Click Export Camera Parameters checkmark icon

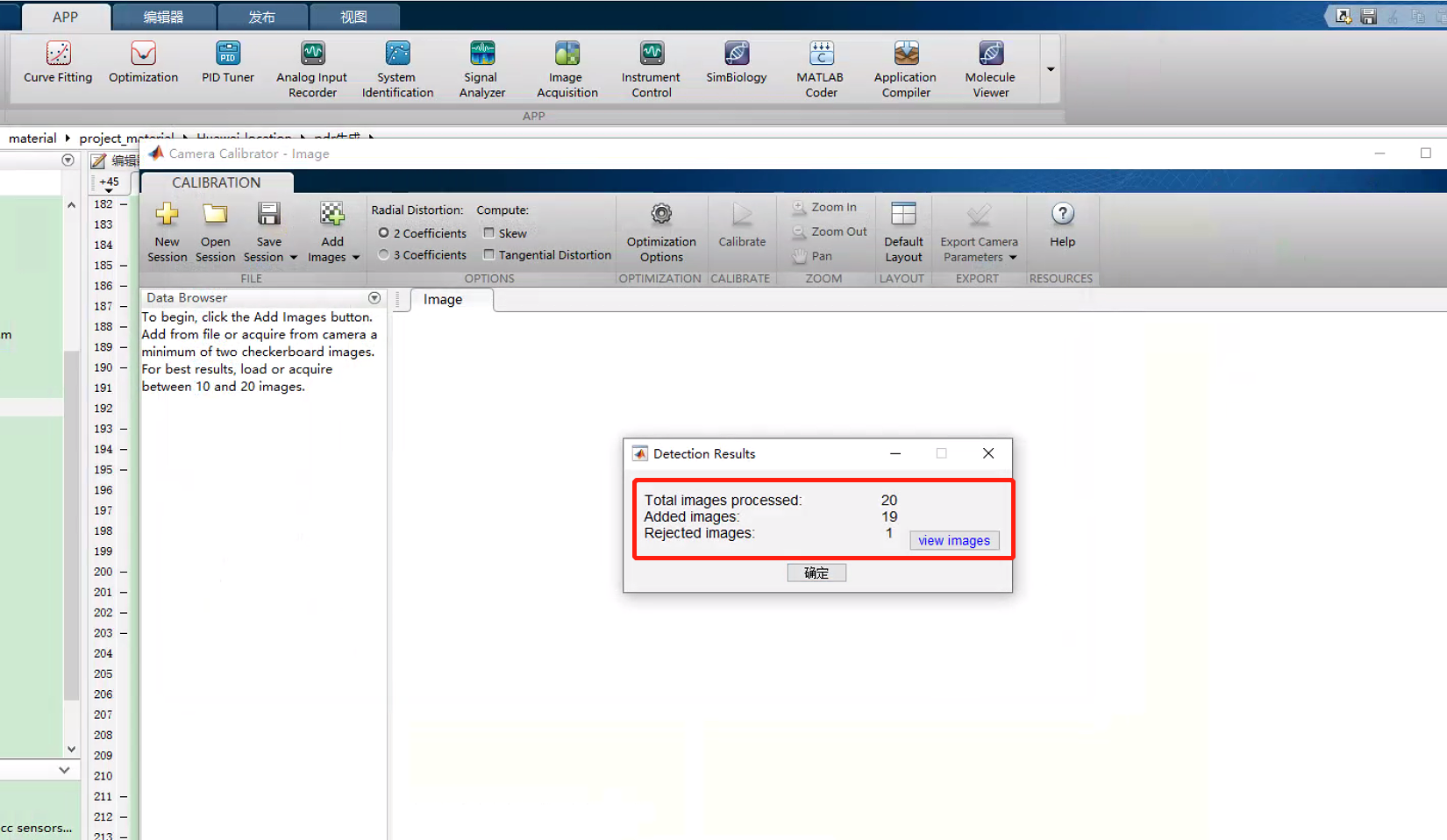pyautogui.click(x=979, y=215)
